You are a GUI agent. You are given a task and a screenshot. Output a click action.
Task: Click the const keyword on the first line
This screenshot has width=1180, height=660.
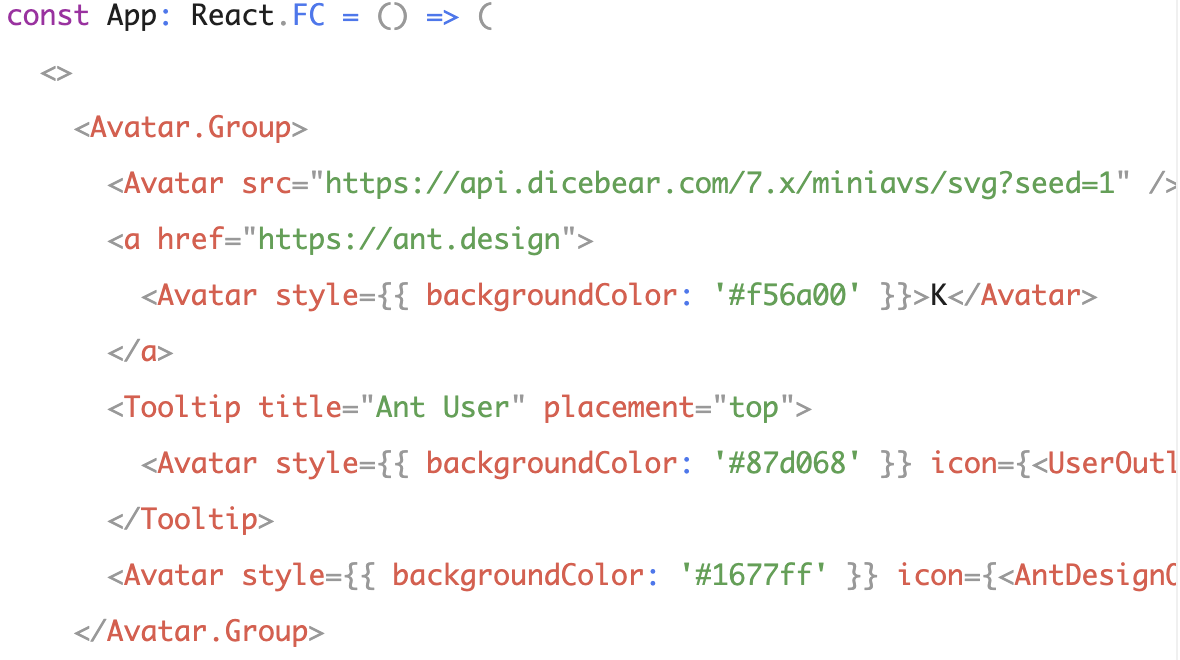tap(48, 16)
